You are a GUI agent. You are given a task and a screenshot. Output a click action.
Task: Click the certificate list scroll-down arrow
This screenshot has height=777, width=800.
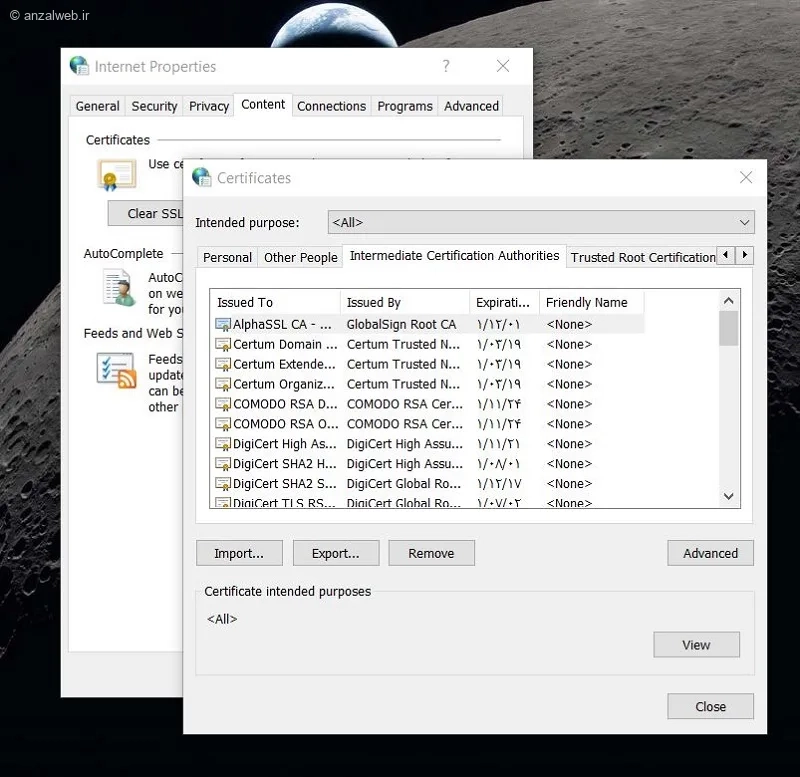coord(729,496)
